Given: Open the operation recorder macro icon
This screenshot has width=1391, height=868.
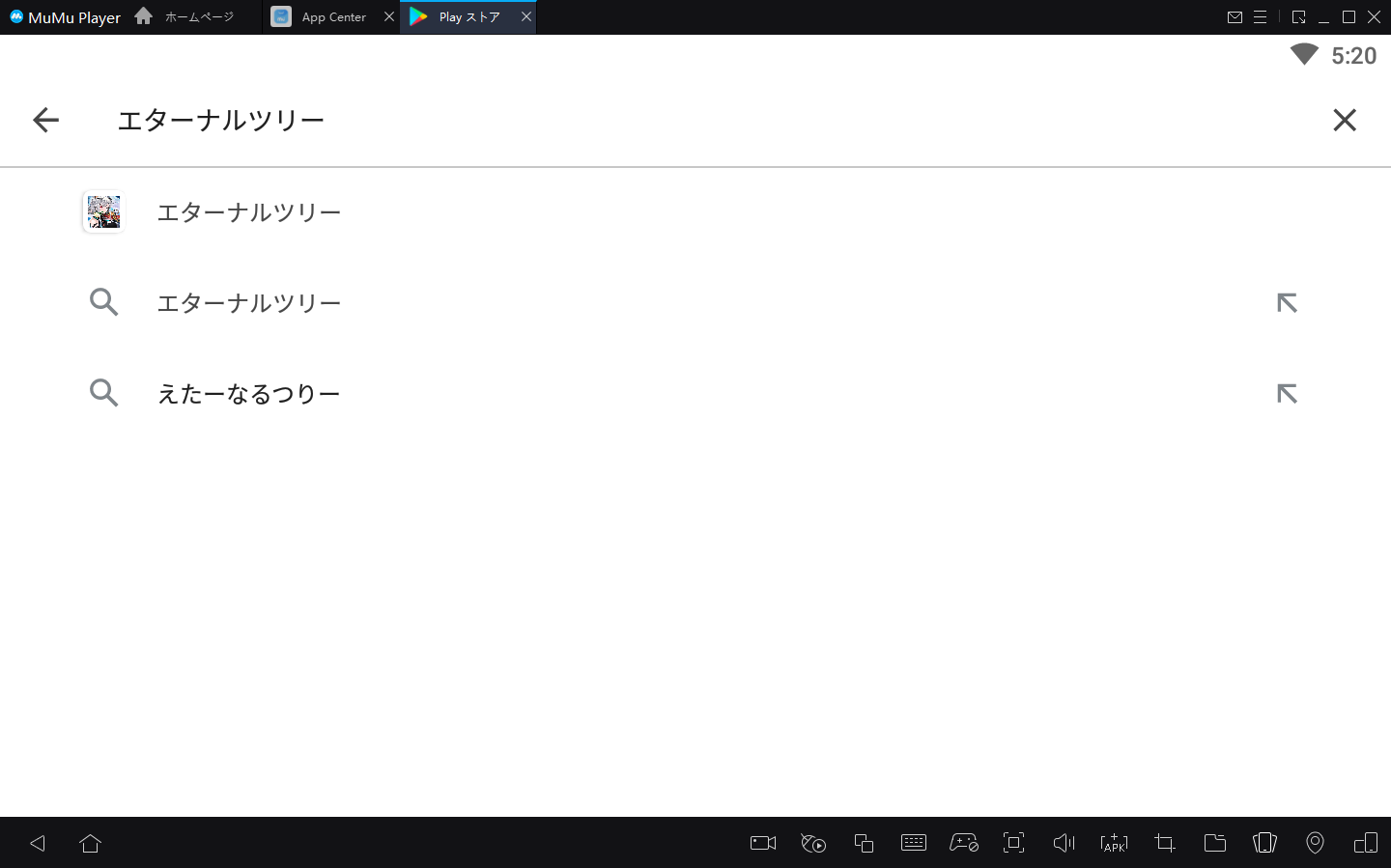Looking at the screenshot, I should click(813, 843).
